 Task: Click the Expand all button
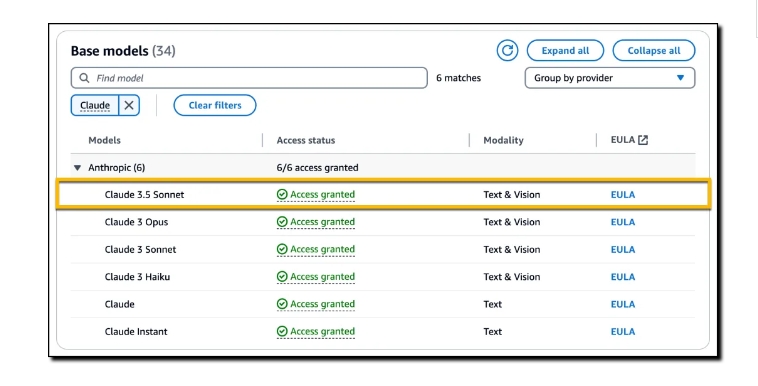point(565,50)
